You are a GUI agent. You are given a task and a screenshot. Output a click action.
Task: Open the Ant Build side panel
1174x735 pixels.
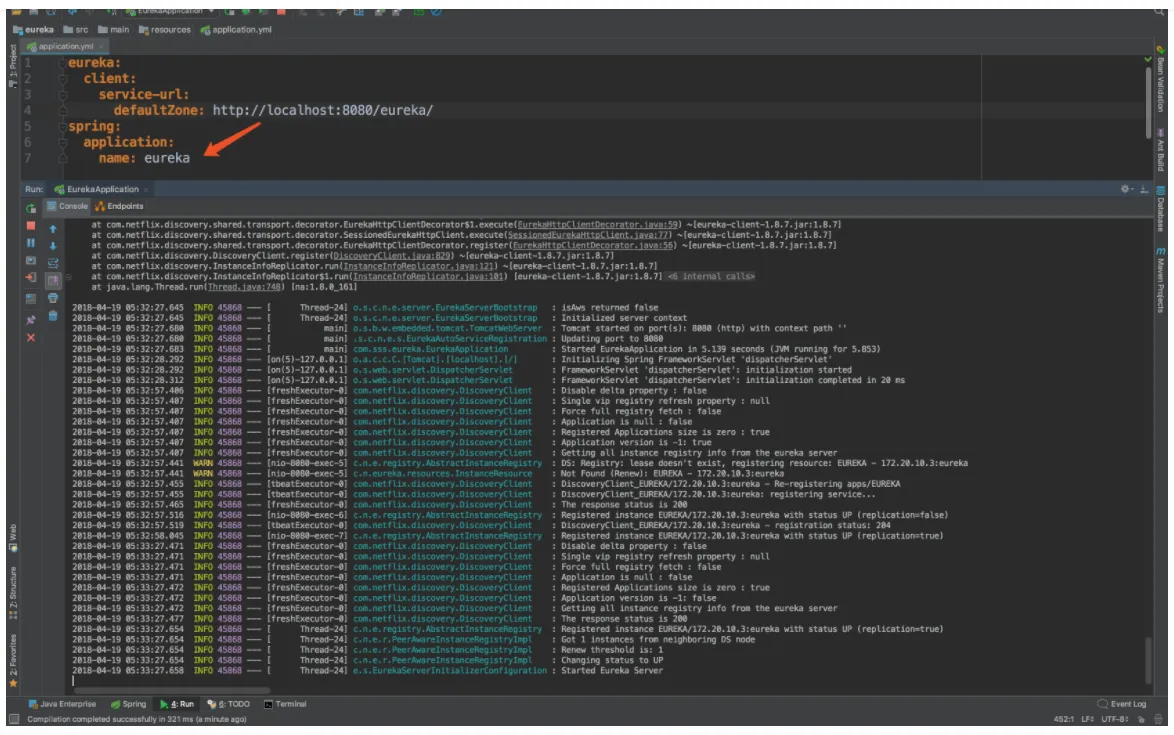pyautogui.click(x=1160, y=150)
